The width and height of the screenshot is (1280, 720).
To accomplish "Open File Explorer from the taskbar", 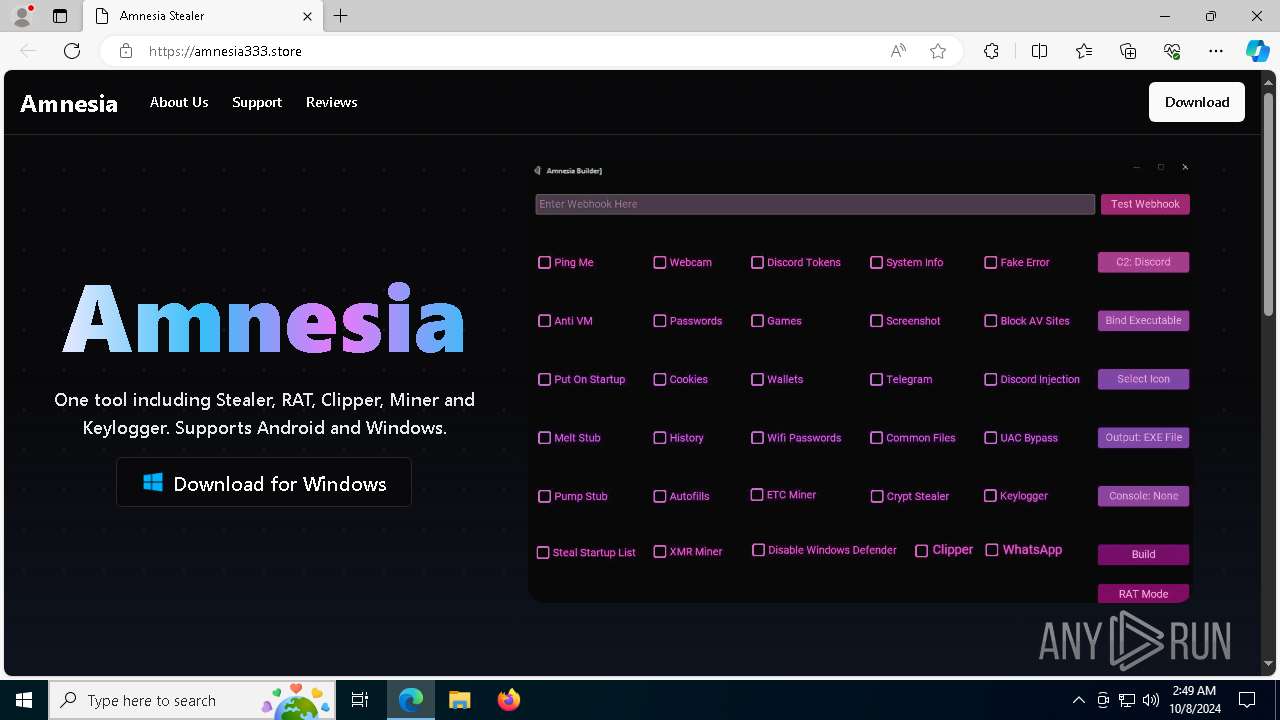I will [x=460, y=700].
